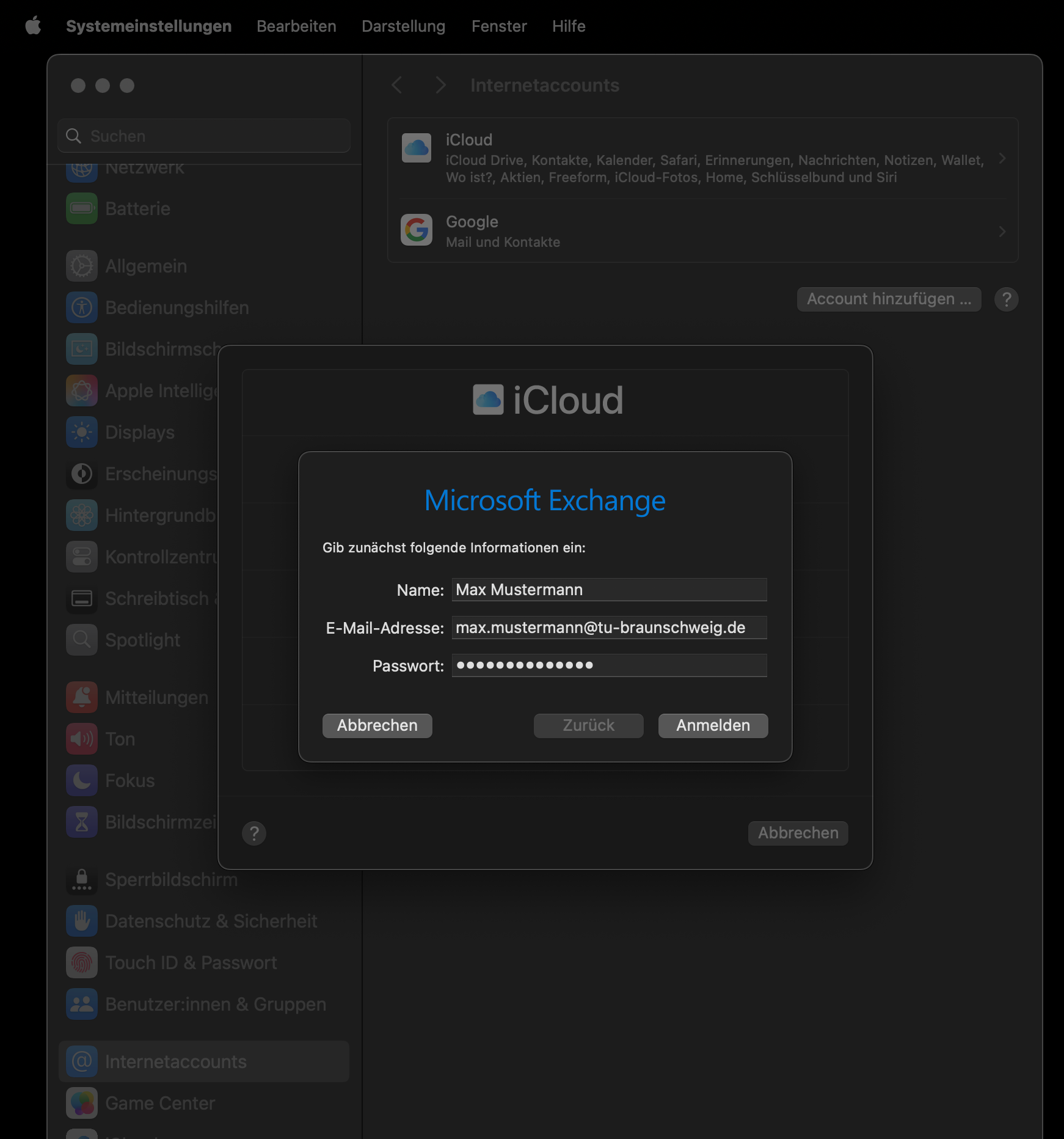
Task: Select the Hintergrundbild flower icon
Action: (x=82, y=515)
